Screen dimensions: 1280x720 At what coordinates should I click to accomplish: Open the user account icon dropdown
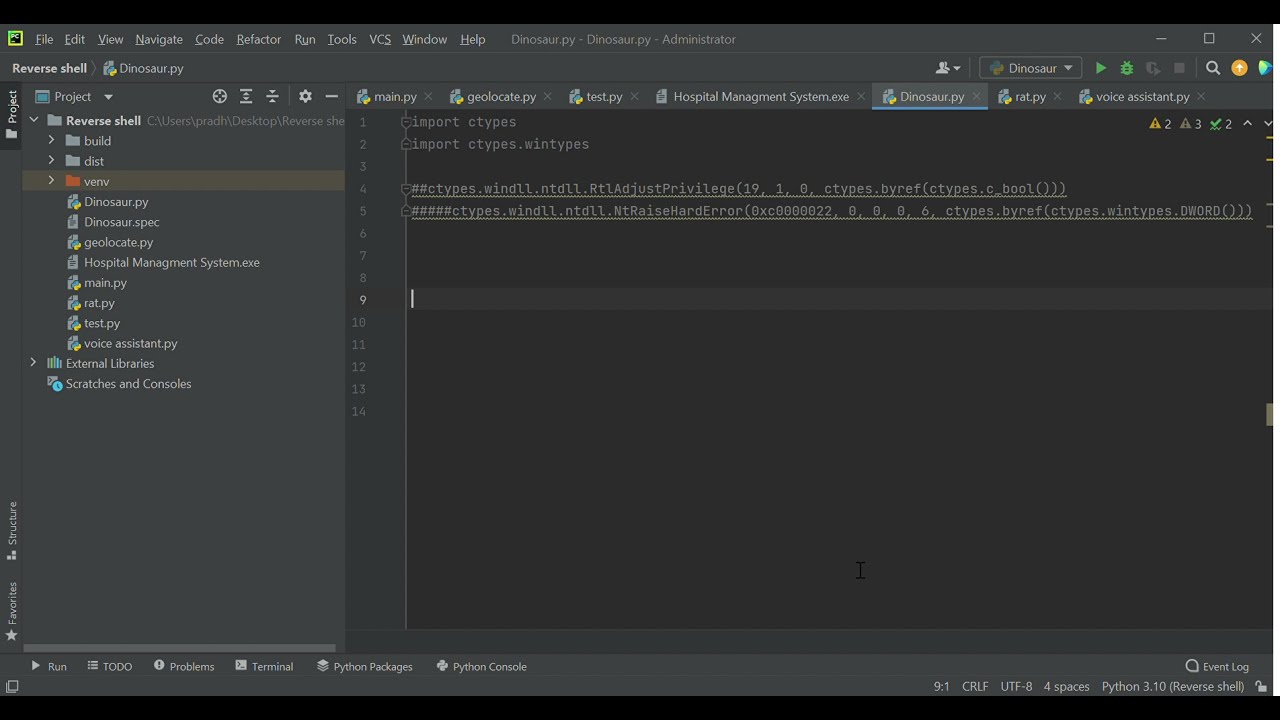948,68
